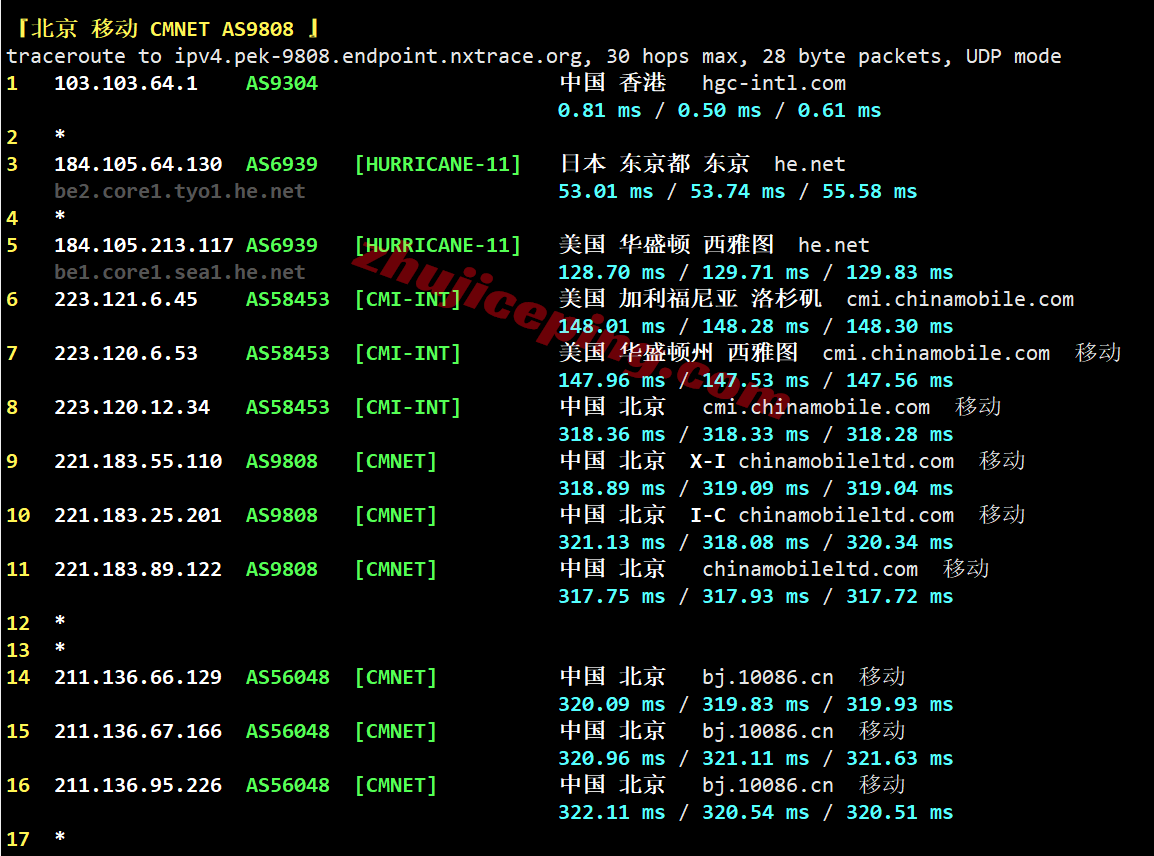The height and width of the screenshot is (856, 1154).
Task: Click hop number 12
Action: click(18, 623)
